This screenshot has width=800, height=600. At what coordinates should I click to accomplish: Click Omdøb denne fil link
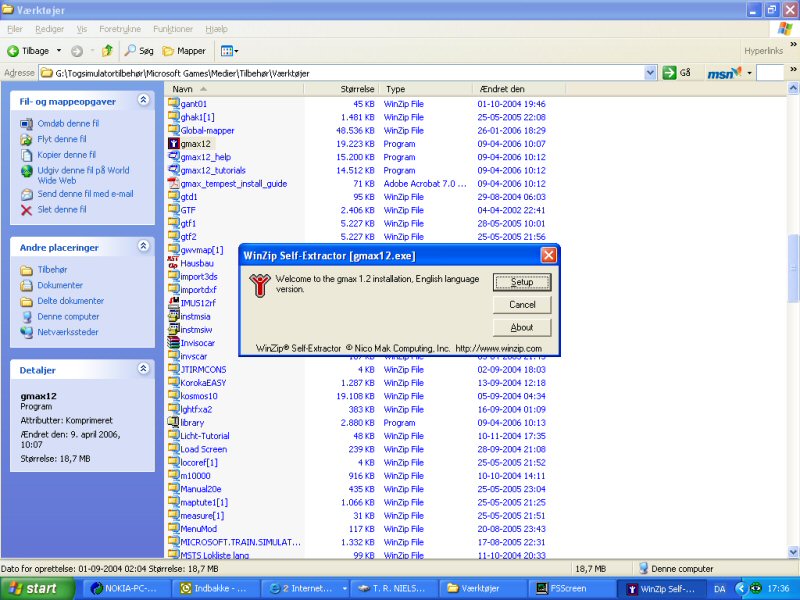[x=68, y=123]
